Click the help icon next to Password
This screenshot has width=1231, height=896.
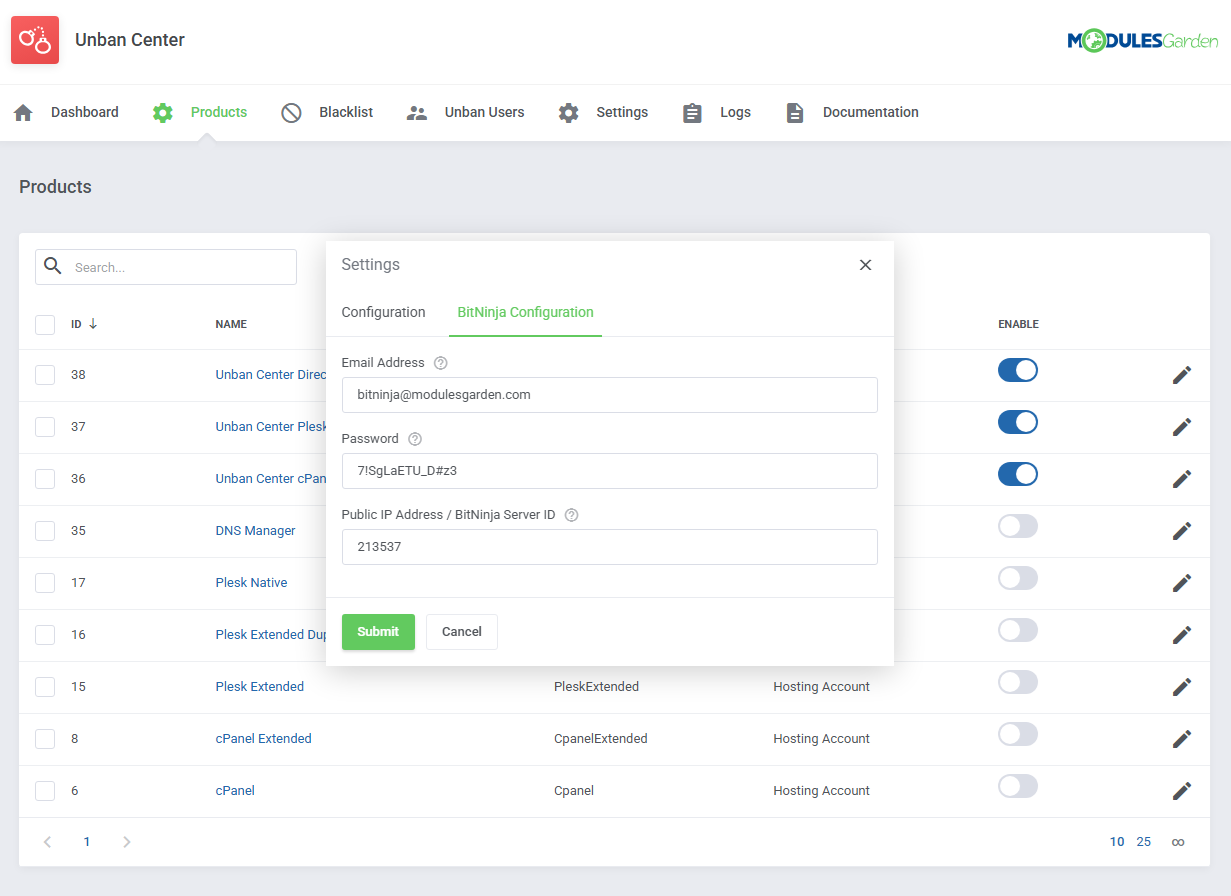pos(415,439)
